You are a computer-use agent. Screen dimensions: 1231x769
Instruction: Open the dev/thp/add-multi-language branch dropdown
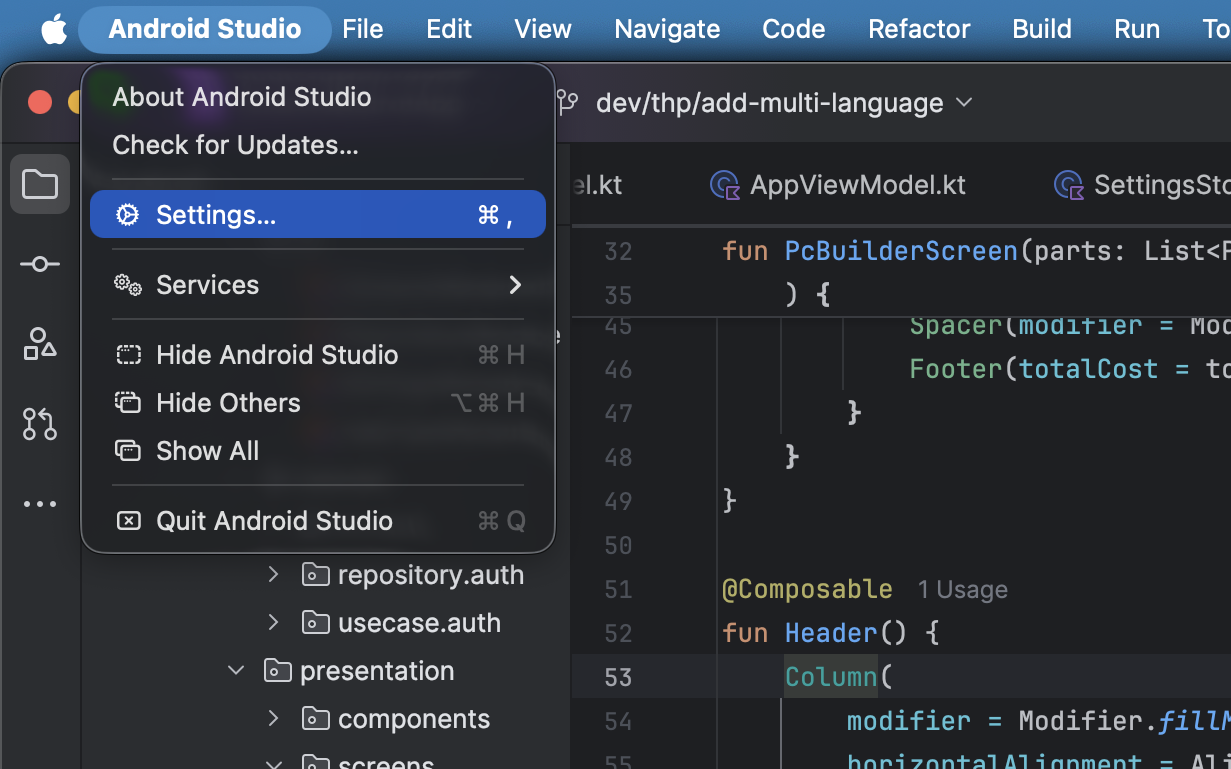784,103
